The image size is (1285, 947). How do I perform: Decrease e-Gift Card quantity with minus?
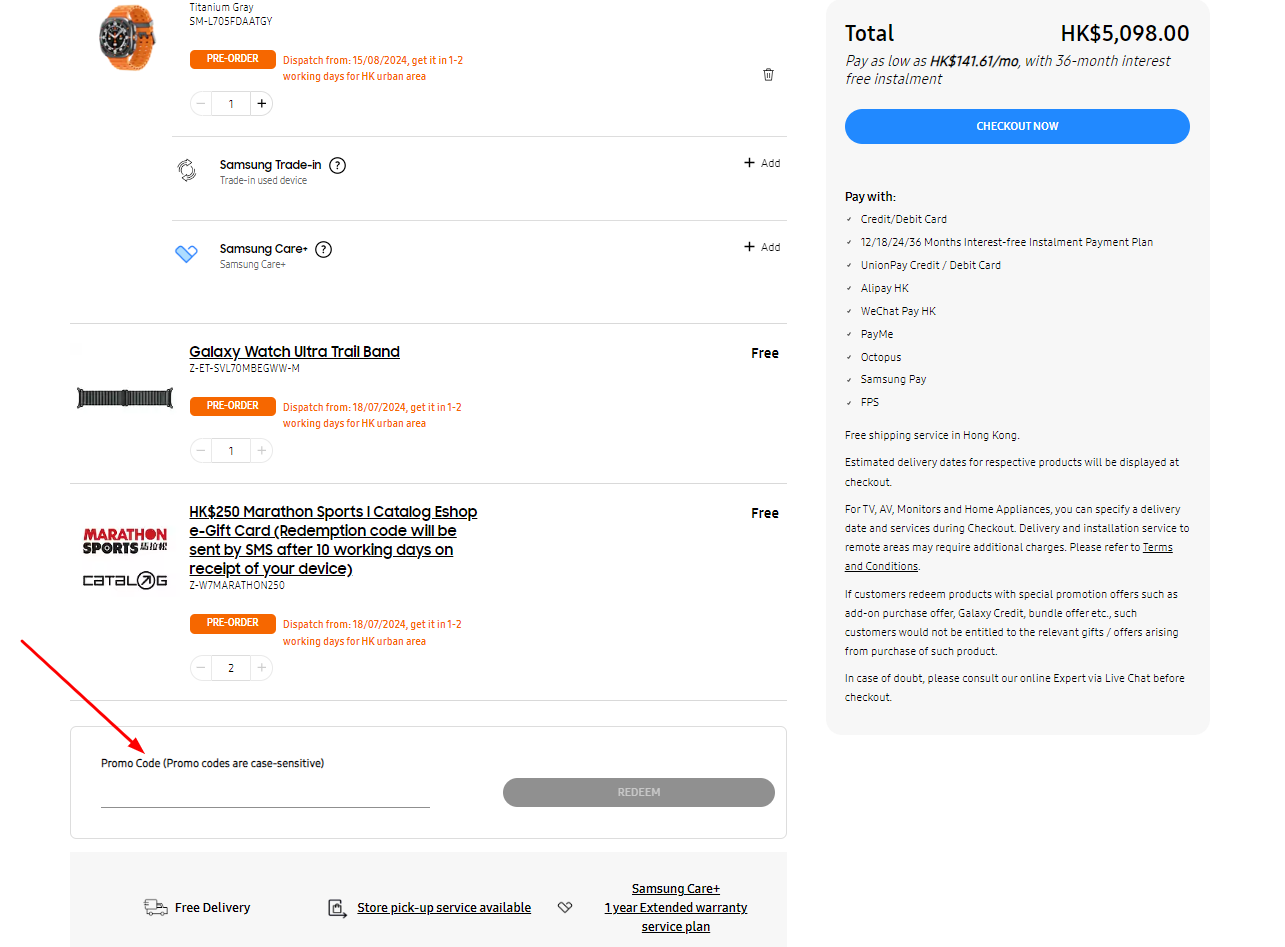tap(201, 668)
